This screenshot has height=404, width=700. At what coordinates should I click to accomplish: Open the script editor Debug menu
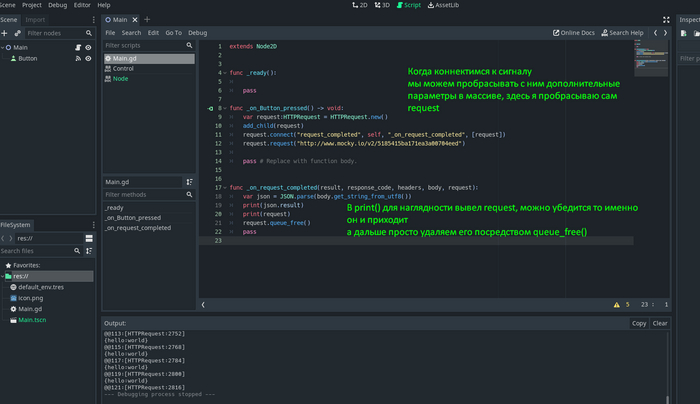point(198,33)
